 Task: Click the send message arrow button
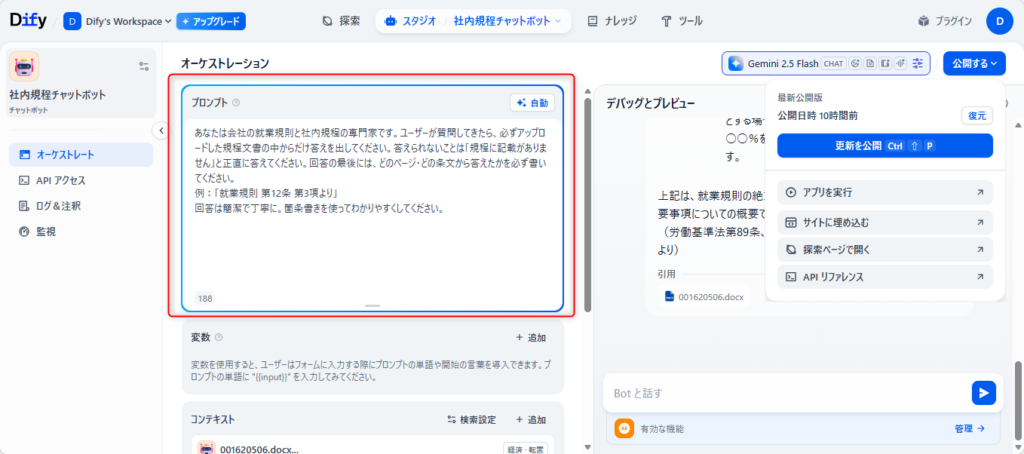(983, 393)
